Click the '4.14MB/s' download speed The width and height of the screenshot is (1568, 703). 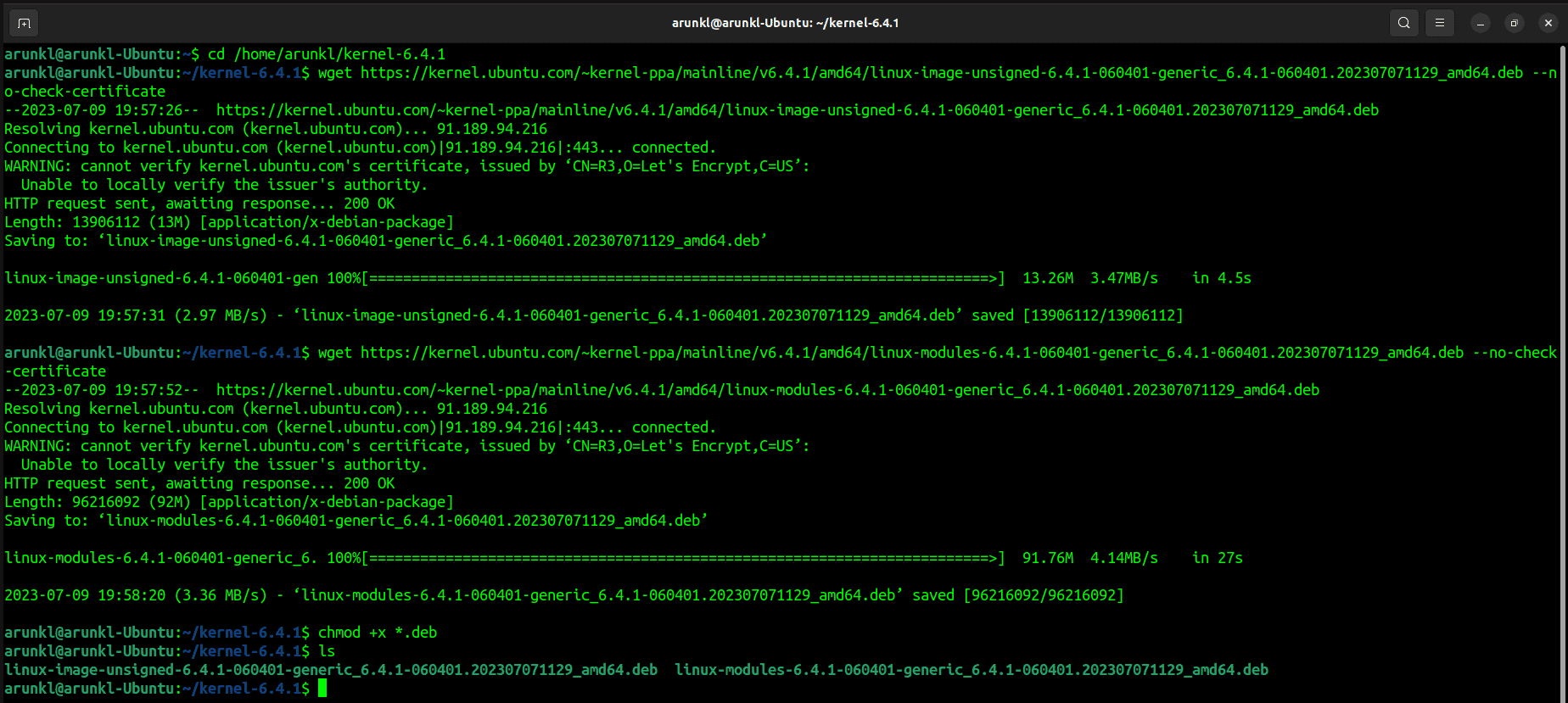pyautogui.click(x=1124, y=558)
